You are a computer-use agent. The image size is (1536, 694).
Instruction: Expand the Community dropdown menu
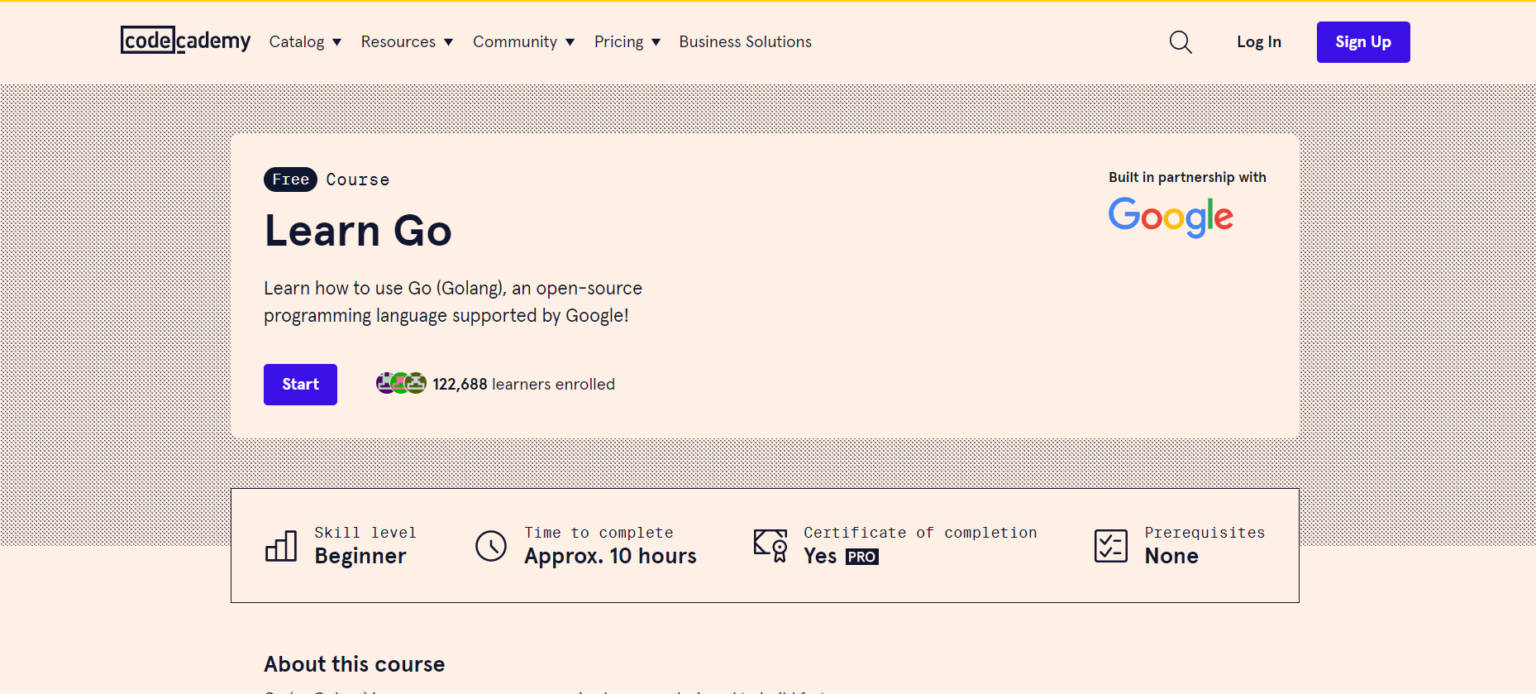(524, 42)
